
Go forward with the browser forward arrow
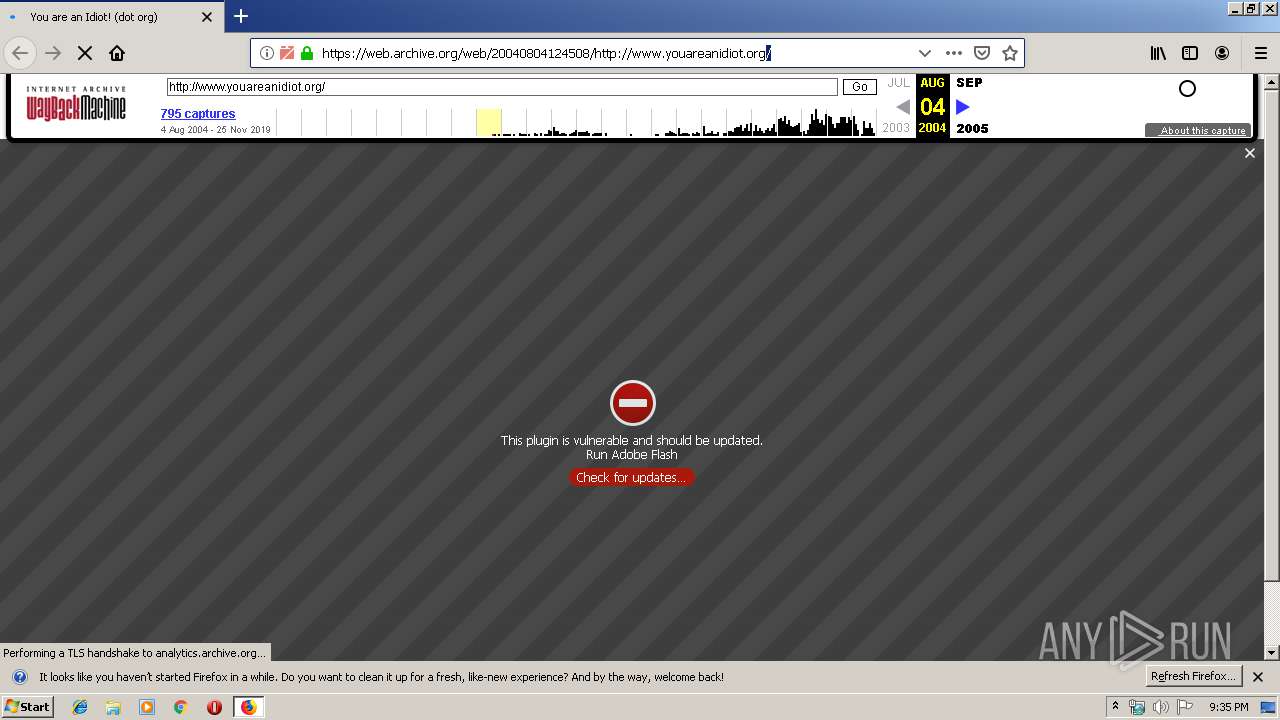tap(53, 53)
